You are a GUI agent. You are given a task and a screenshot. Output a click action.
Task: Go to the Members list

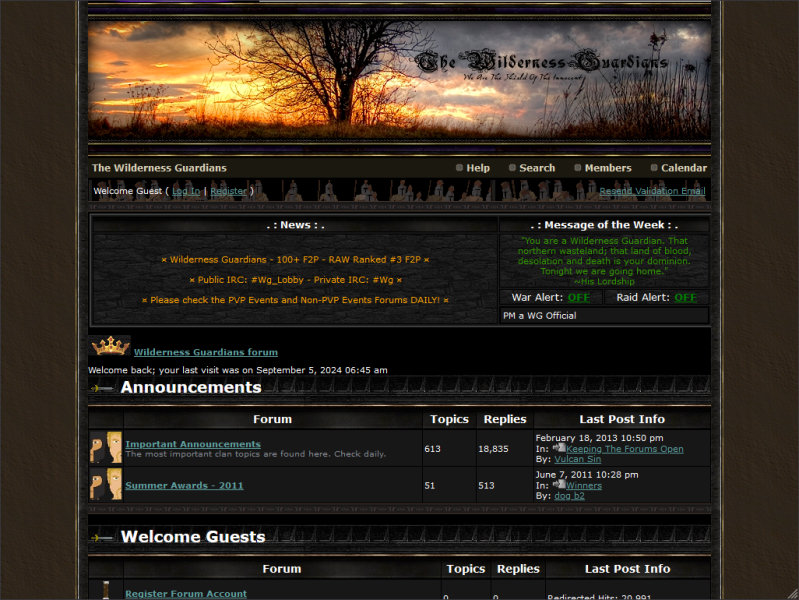[607, 168]
